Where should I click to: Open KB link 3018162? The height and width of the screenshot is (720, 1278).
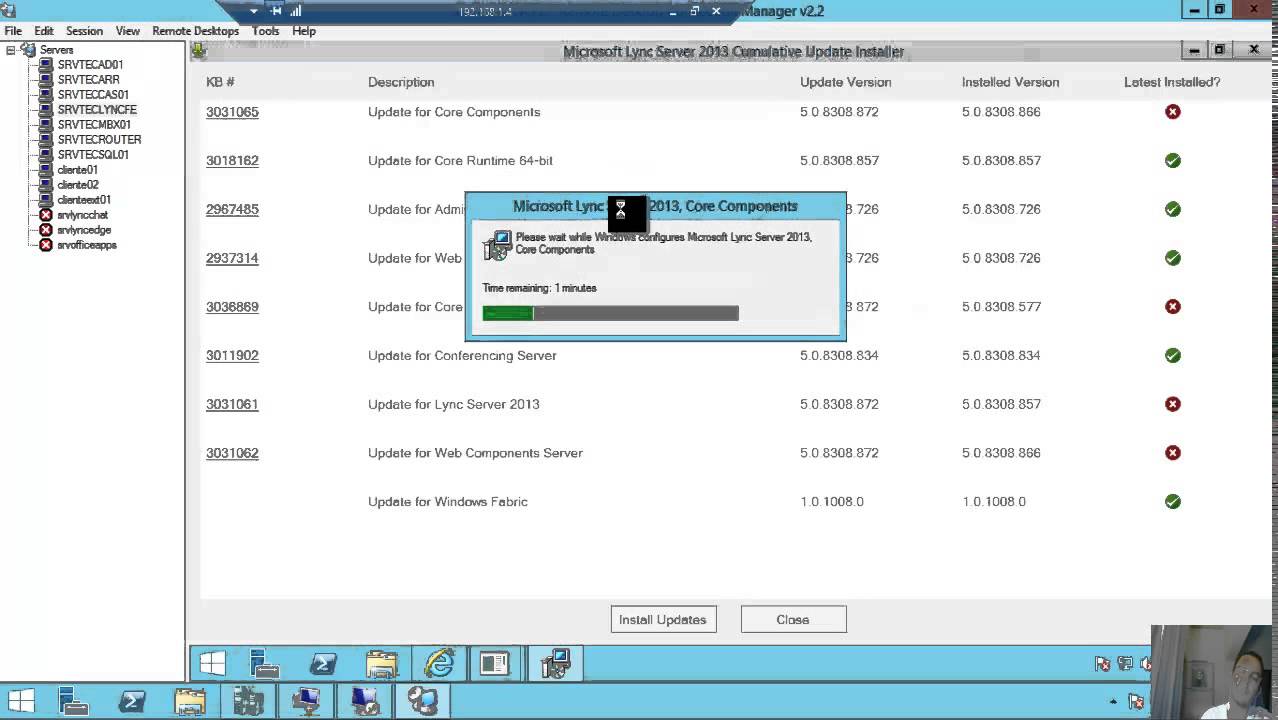tap(232, 161)
